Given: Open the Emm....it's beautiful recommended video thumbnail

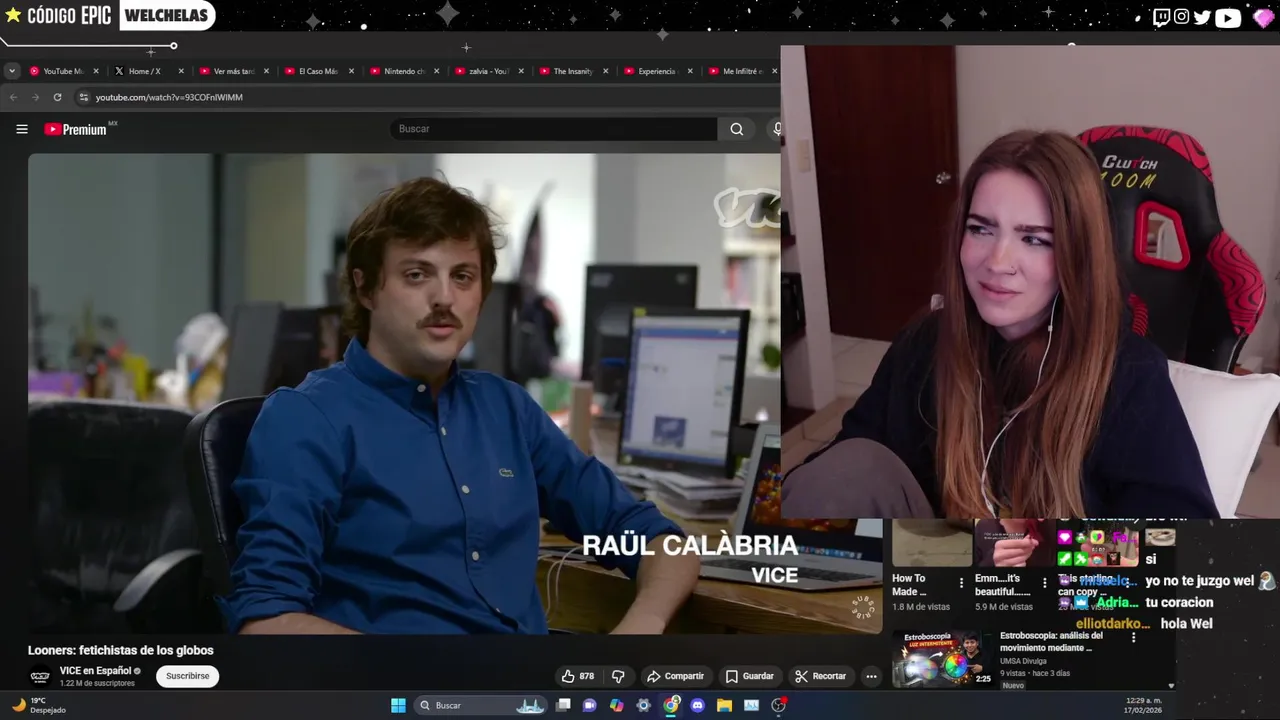Looking at the screenshot, I should [x=1014, y=543].
